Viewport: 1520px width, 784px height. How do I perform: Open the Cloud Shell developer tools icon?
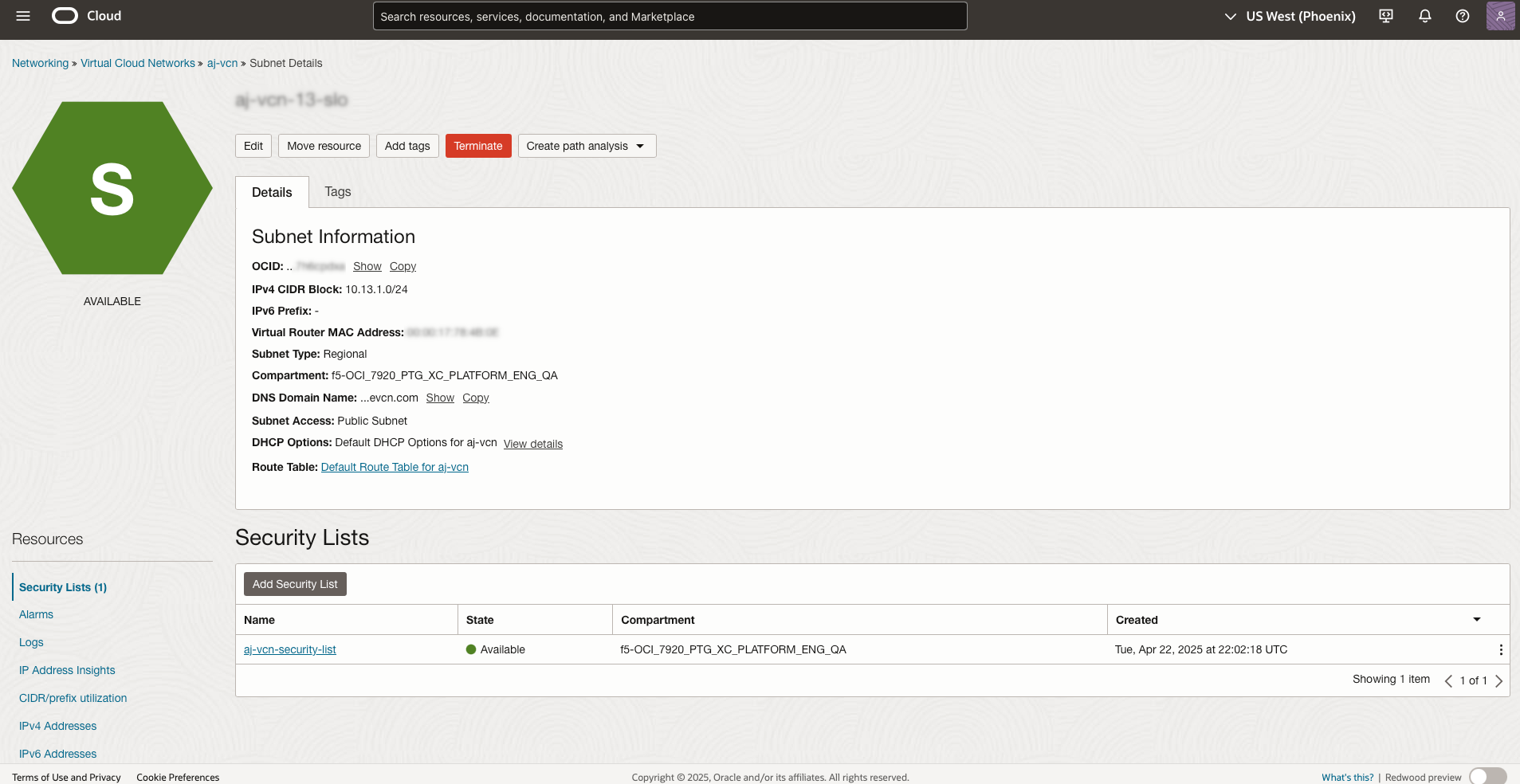(x=1386, y=16)
